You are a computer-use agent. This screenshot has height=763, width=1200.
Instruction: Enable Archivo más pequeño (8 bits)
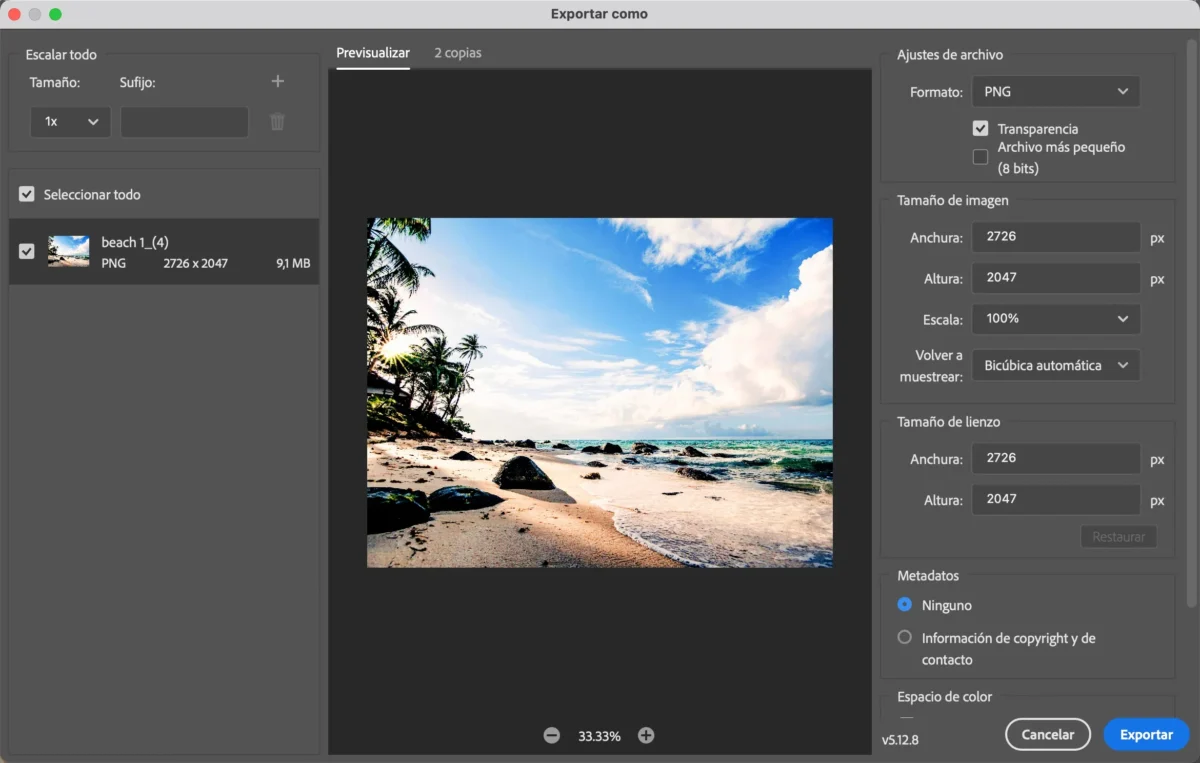(x=981, y=157)
